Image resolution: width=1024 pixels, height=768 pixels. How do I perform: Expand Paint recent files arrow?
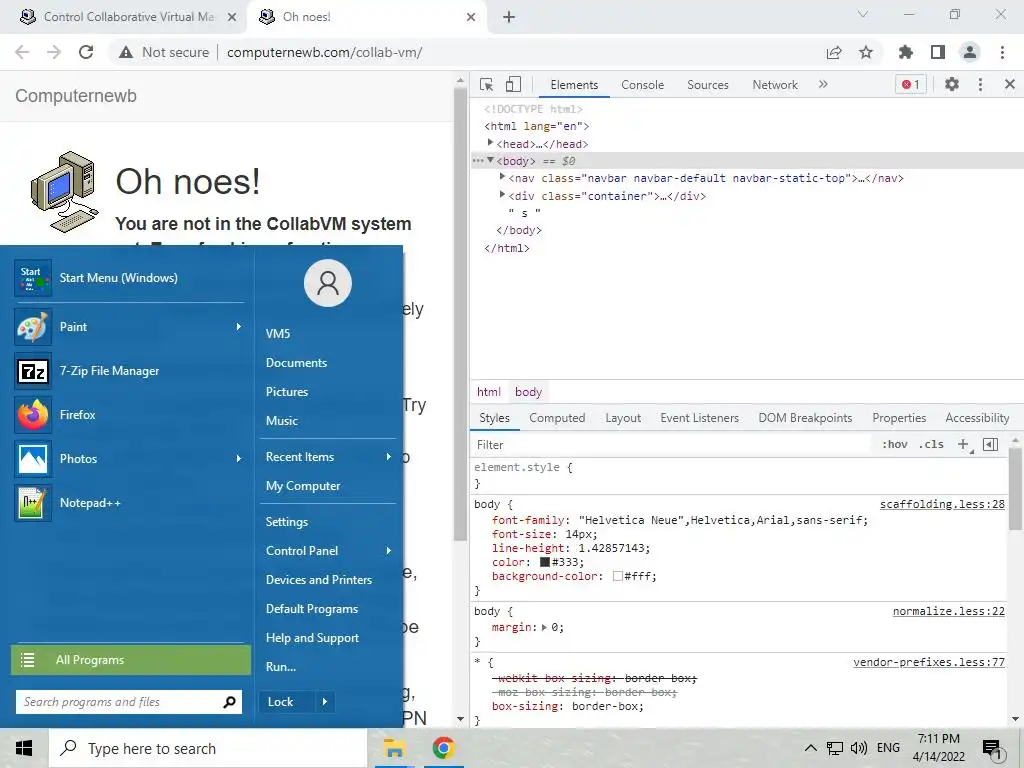[x=238, y=327]
